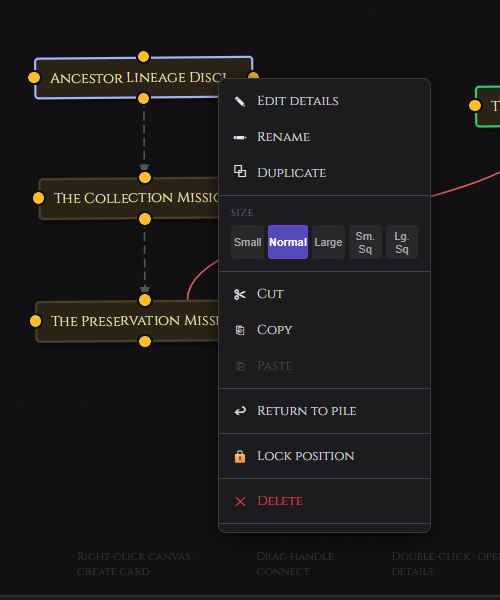This screenshot has height=600, width=500.
Task: Click top handle of Collection Mission card
Action: coord(145,178)
